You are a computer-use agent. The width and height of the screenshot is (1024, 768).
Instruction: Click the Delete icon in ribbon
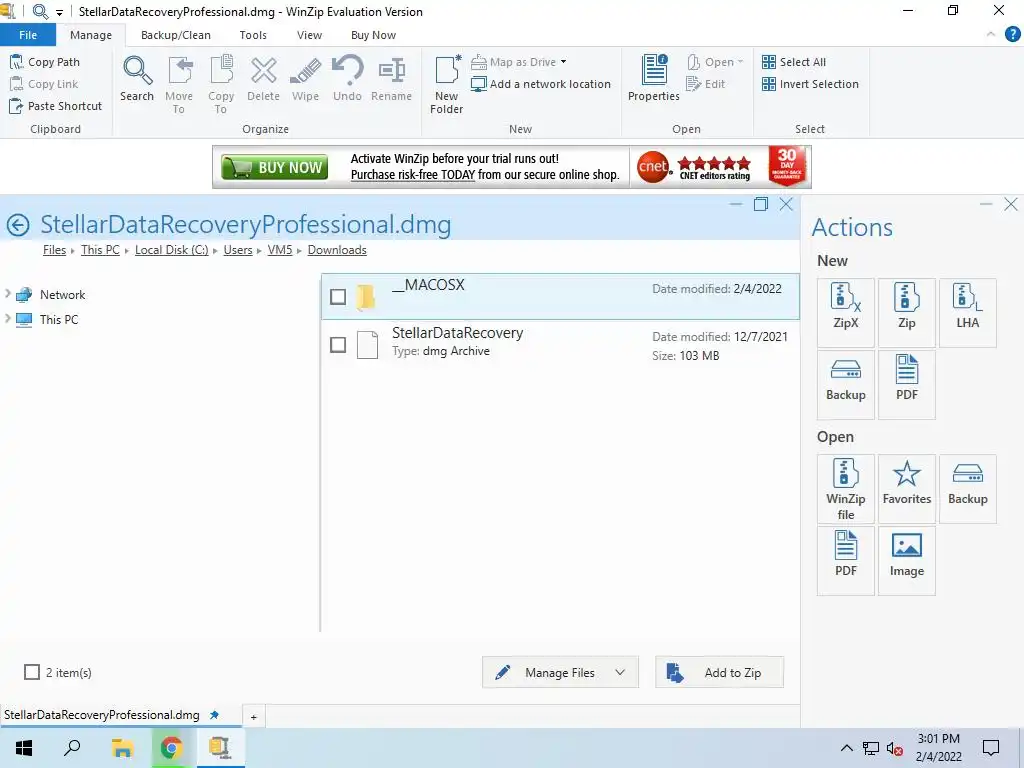point(264,79)
